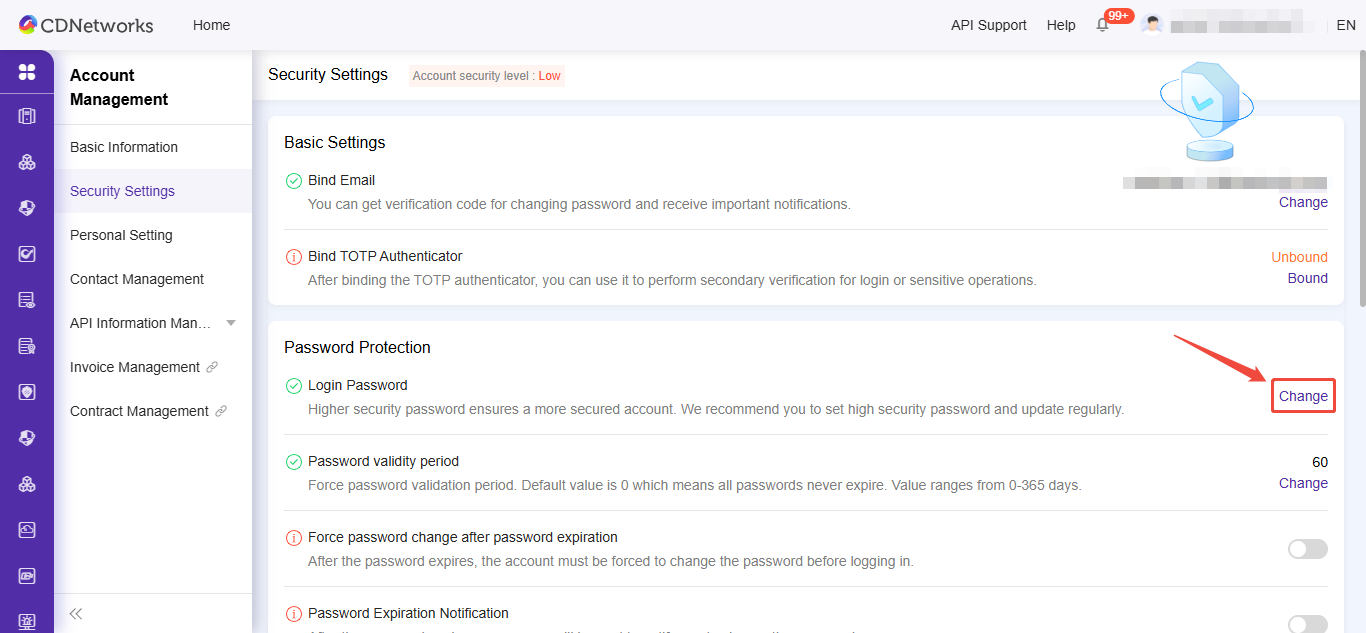Click the link icon beside Invoice Management
This screenshot has height=633, width=1366.
pos(212,367)
